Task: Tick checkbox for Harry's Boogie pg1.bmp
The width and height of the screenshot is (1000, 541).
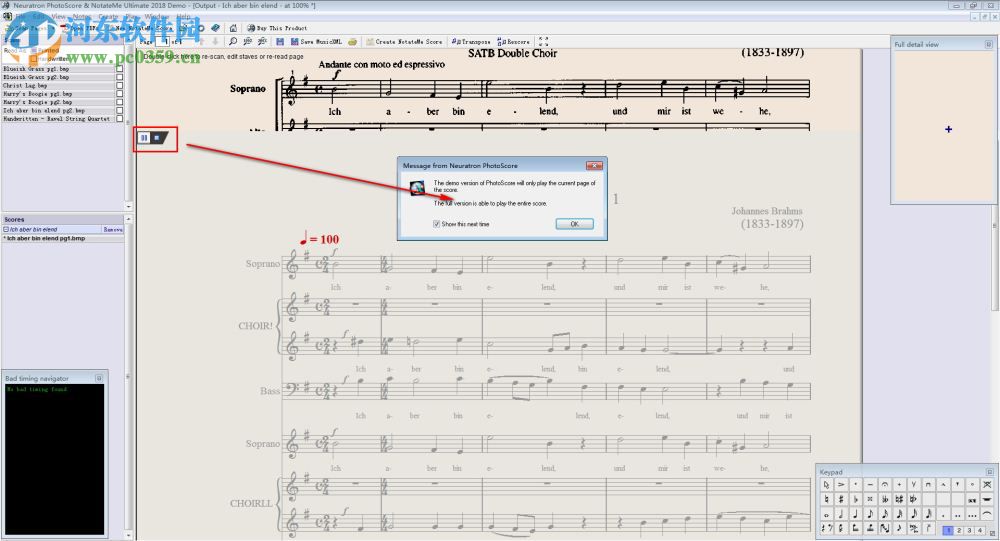Action: click(119, 94)
